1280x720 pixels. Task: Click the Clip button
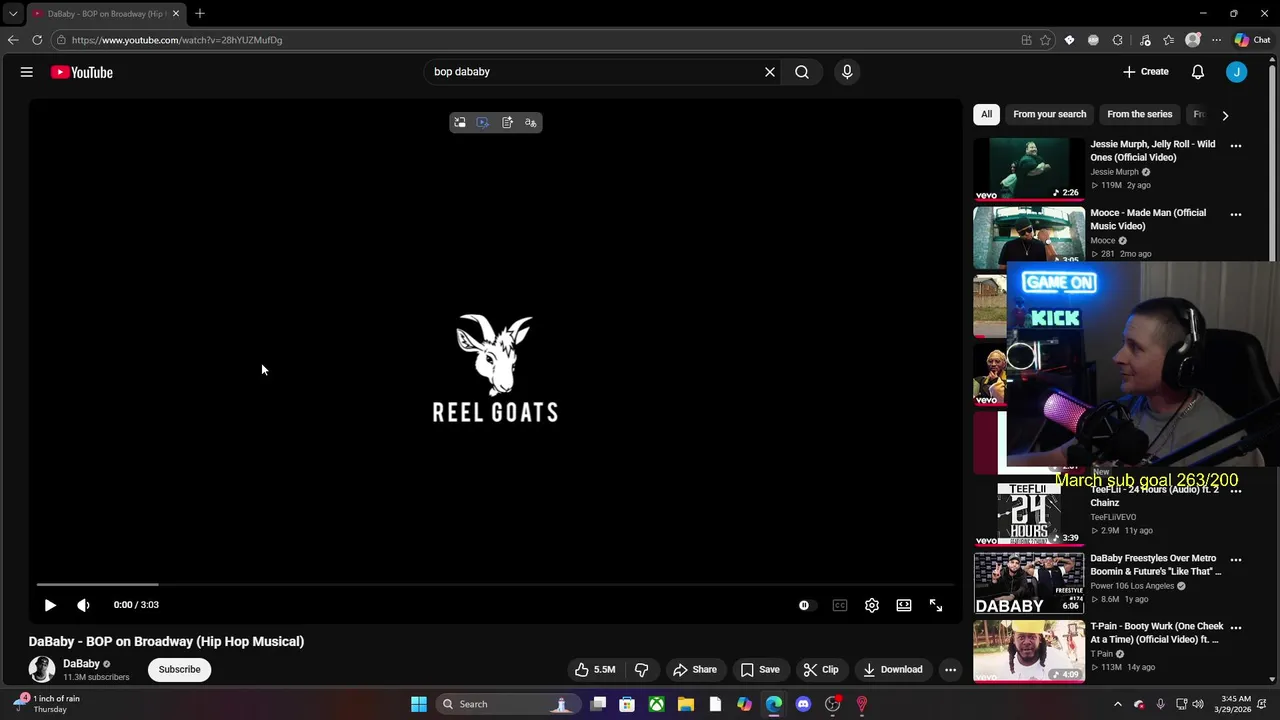821,670
